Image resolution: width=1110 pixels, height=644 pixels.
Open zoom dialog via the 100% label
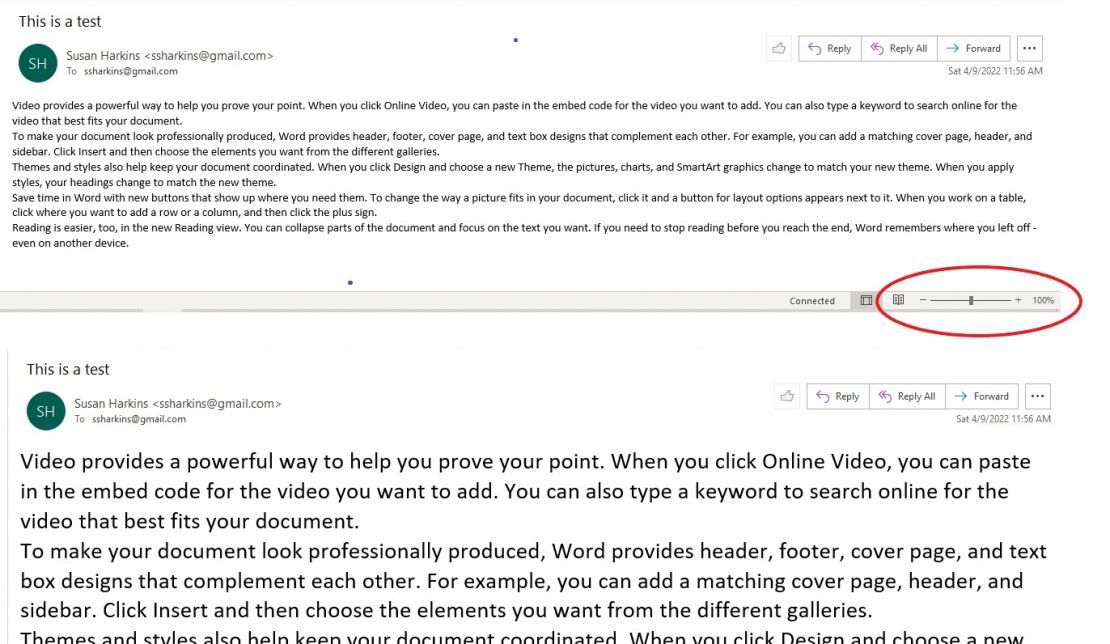coord(1043,300)
